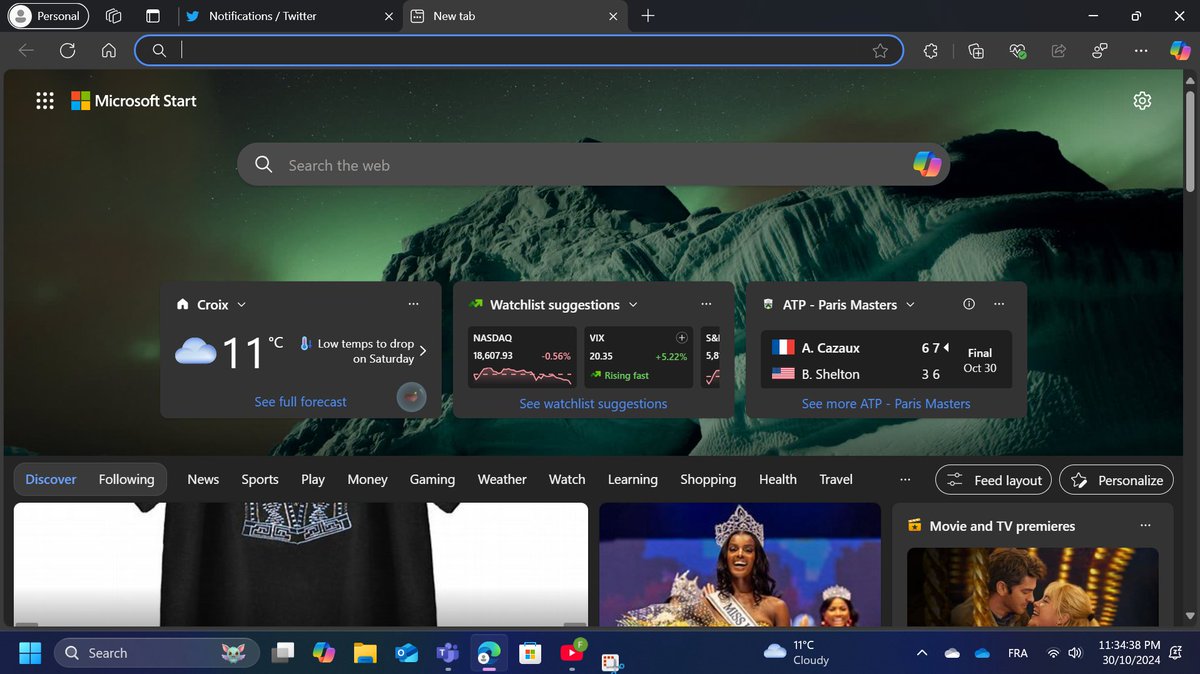Open the Collections toolbar icon
1200x674 pixels.
tap(977, 51)
